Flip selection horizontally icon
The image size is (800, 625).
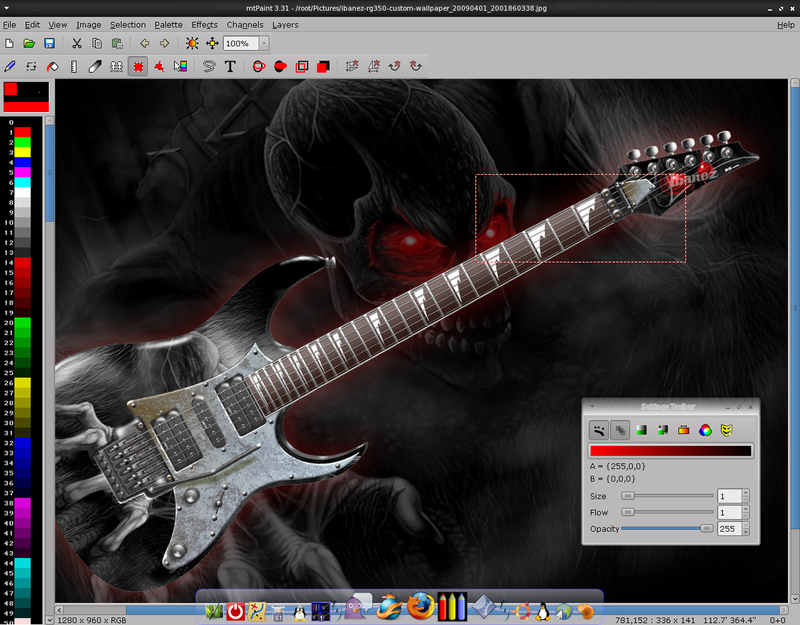pyautogui.click(x=373, y=66)
